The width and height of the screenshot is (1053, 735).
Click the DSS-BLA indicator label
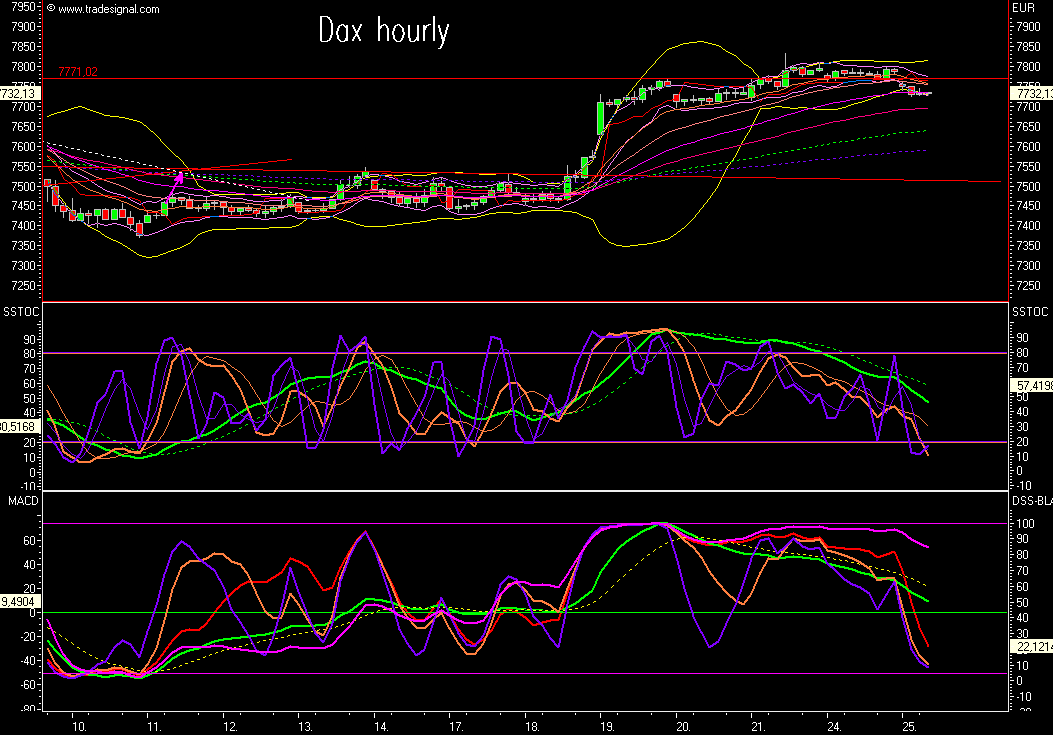pyautogui.click(x=1032, y=501)
